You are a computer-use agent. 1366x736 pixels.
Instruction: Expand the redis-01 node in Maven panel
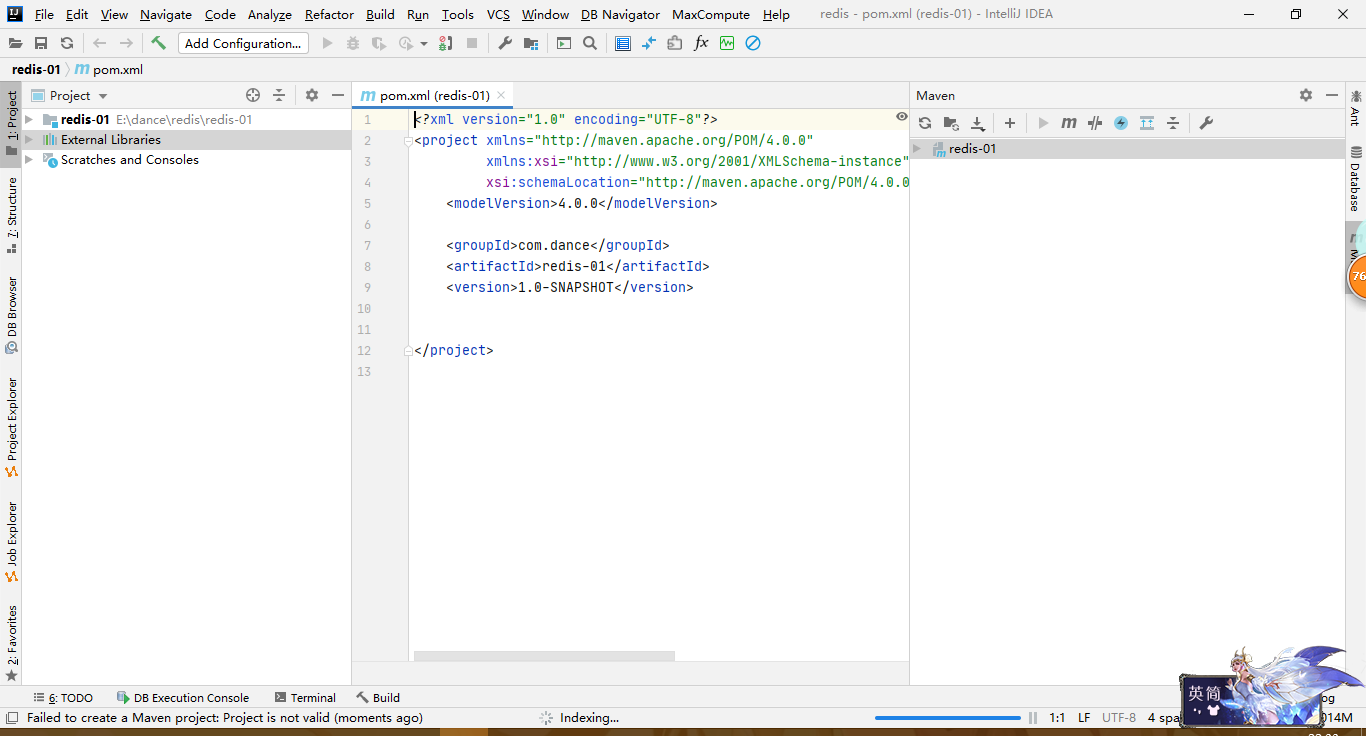coord(916,146)
